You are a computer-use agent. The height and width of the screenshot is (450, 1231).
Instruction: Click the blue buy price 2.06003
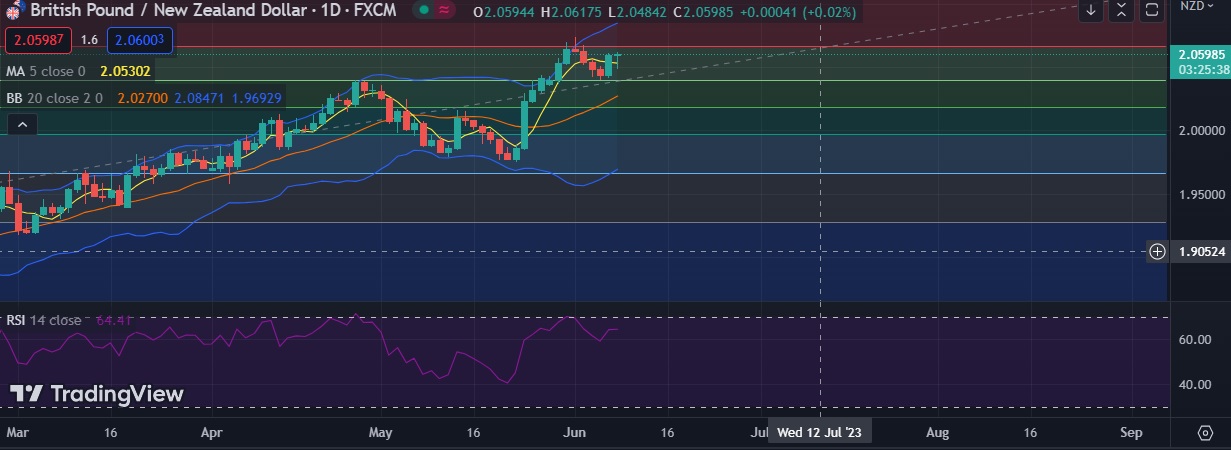[141, 40]
